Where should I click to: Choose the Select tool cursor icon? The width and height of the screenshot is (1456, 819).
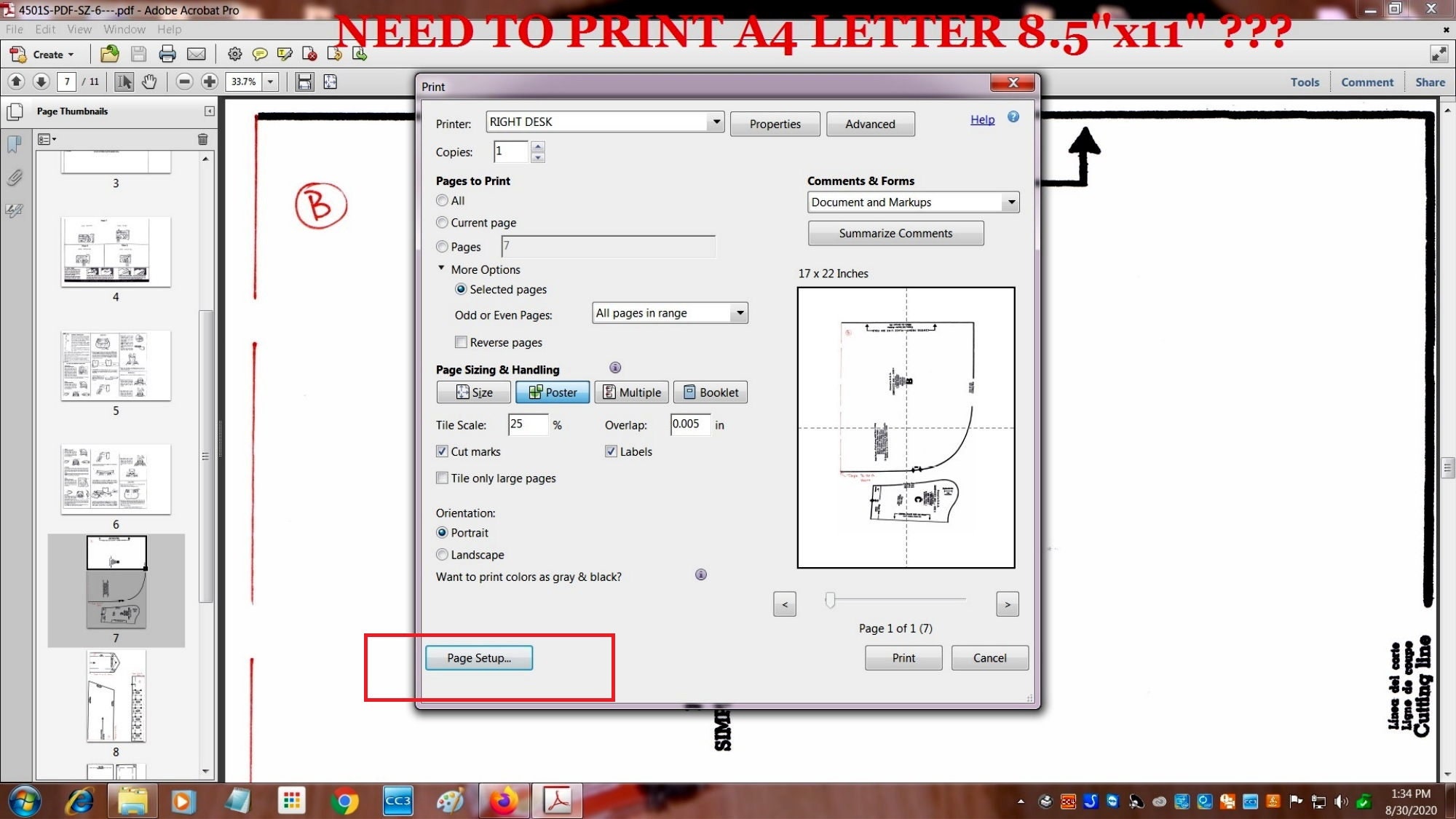tap(124, 82)
